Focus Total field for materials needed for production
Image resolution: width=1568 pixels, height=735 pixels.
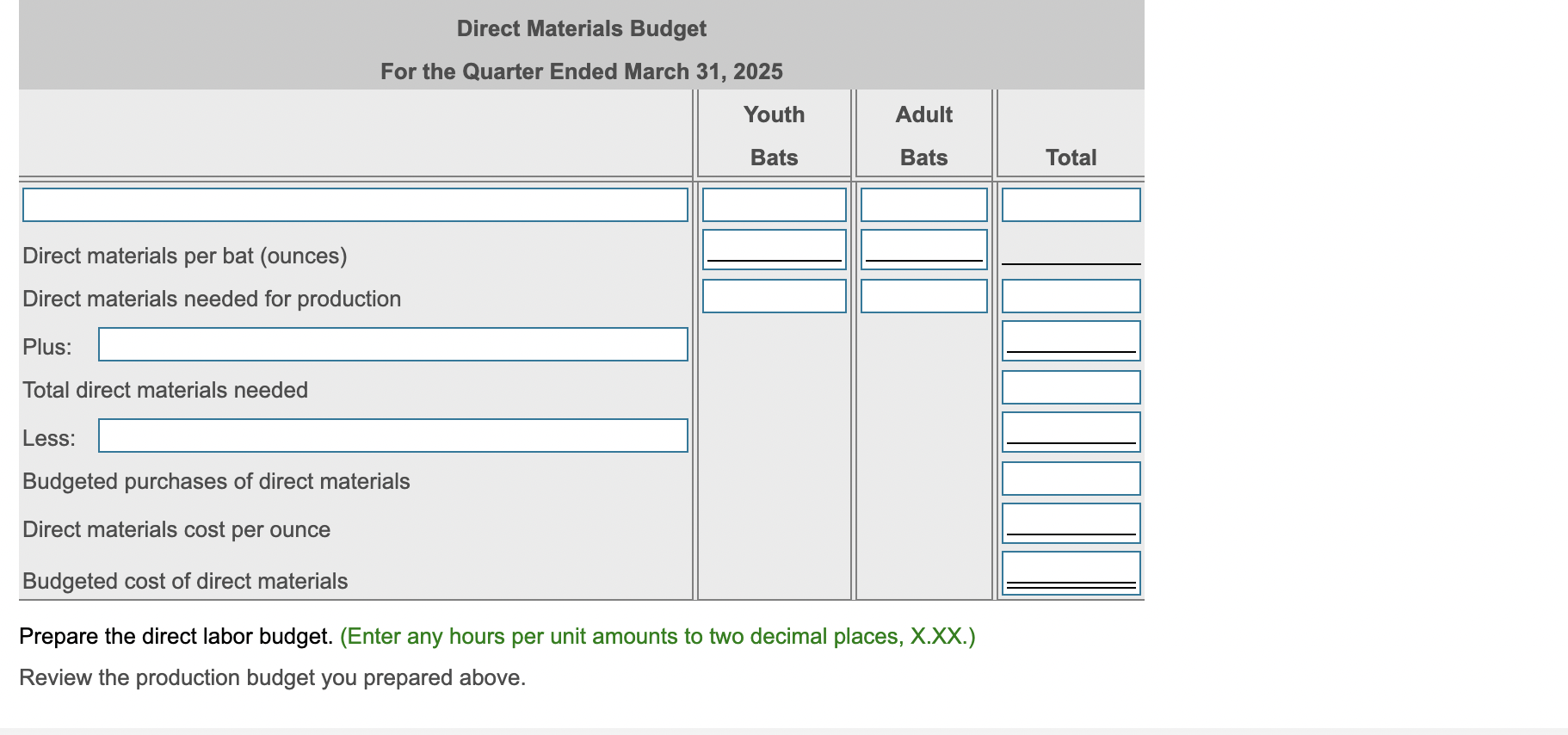click(1071, 296)
